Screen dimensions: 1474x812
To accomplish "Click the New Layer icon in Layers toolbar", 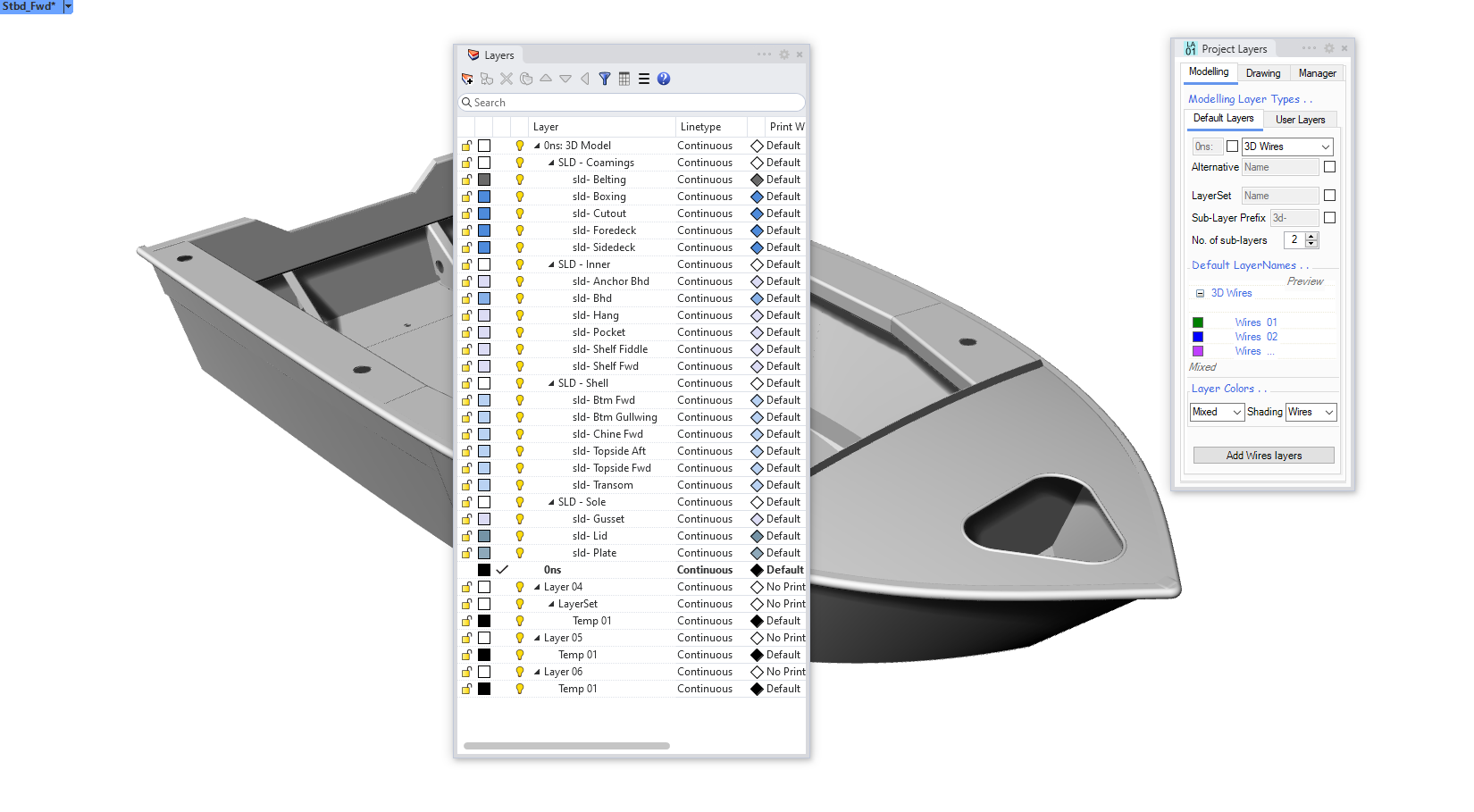I will (x=467, y=79).
